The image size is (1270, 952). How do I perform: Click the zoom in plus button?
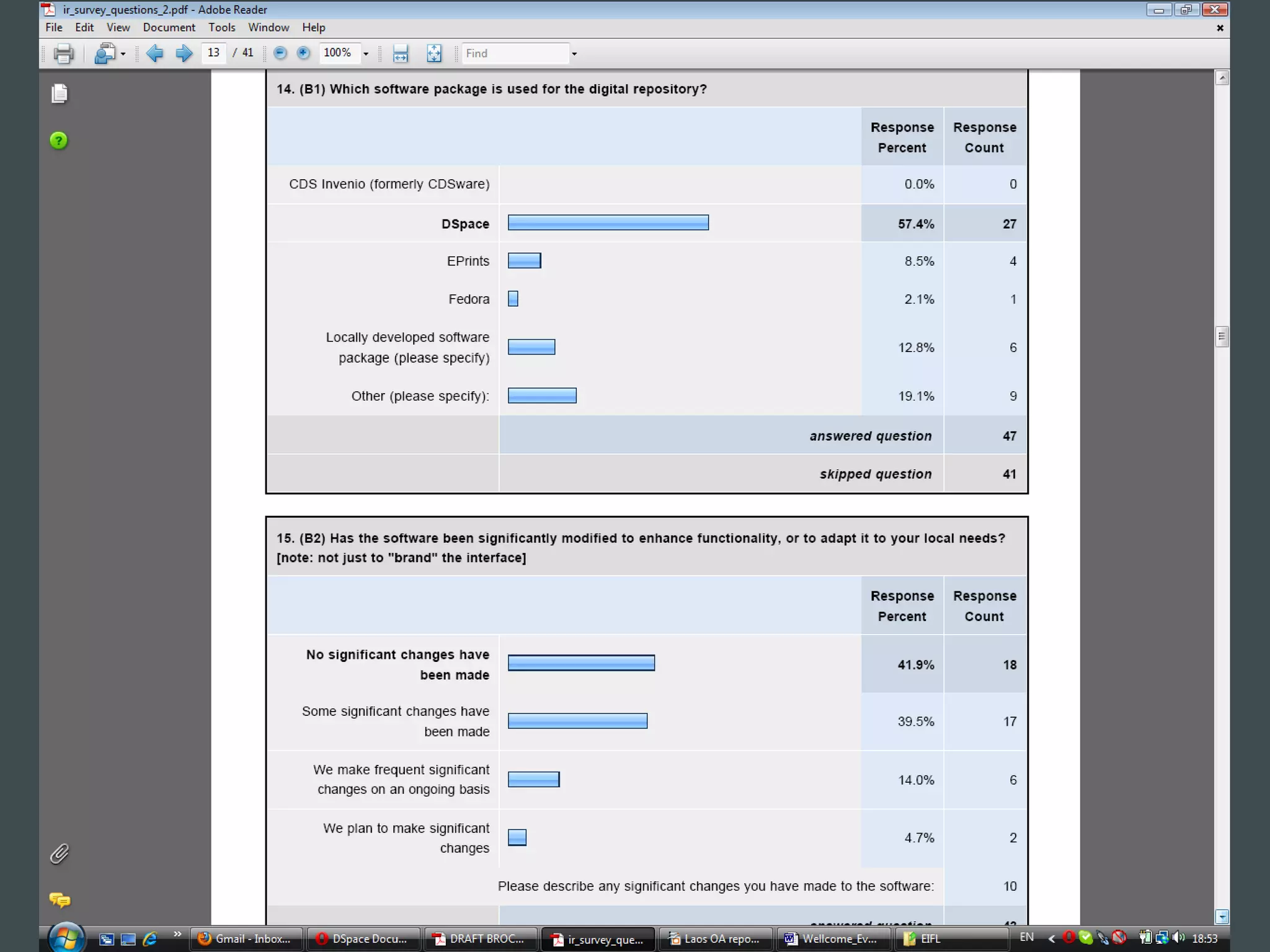(x=303, y=53)
